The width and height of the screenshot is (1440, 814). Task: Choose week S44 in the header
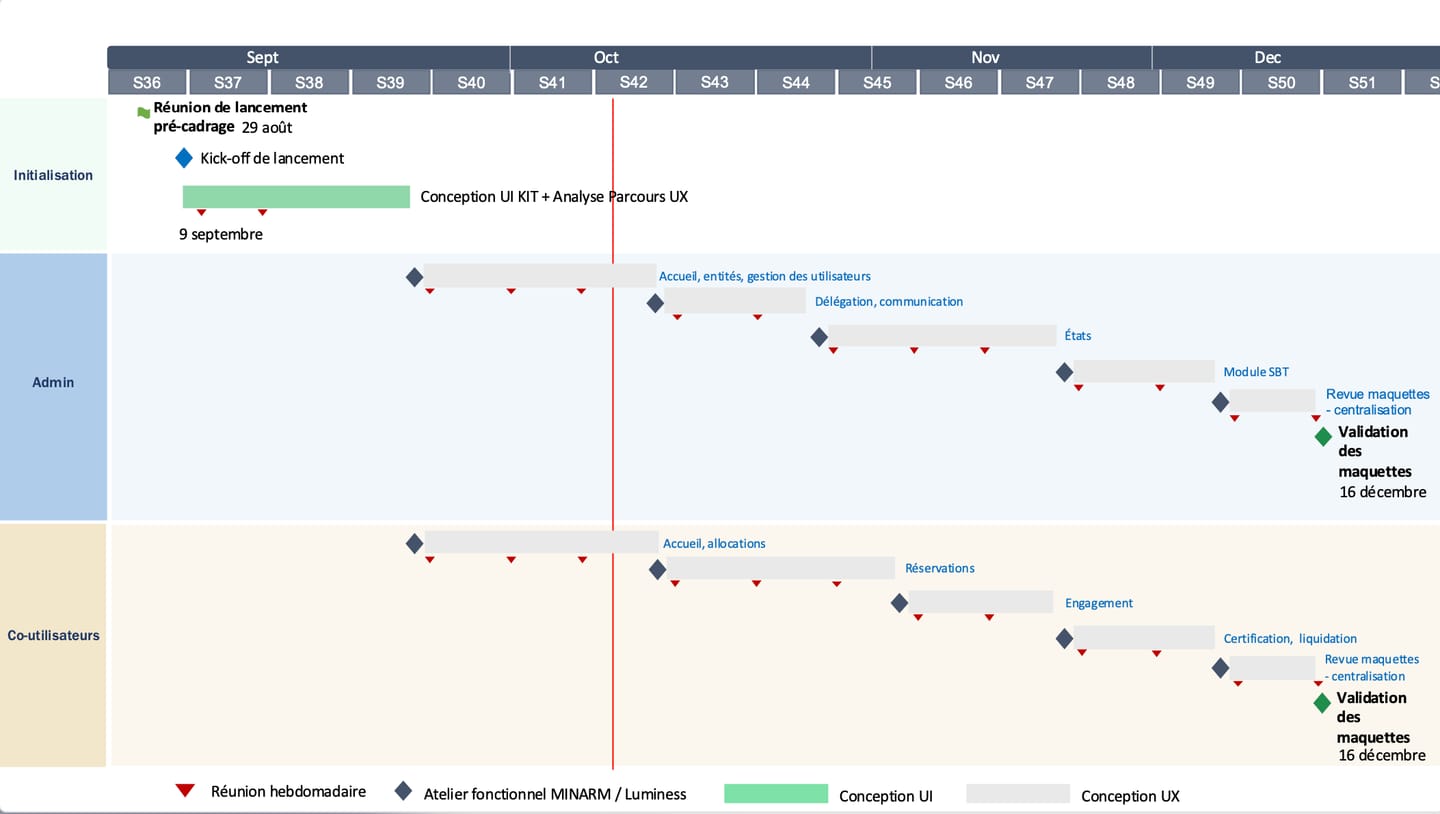pyautogui.click(x=796, y=82)
